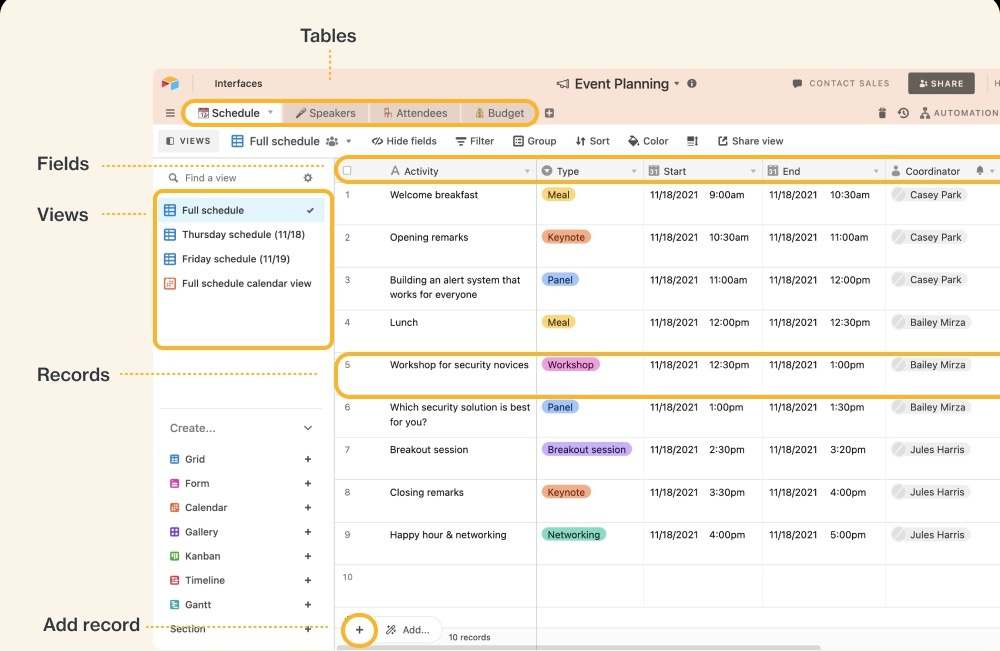Click the row height icon

click(x=693, y=141)
